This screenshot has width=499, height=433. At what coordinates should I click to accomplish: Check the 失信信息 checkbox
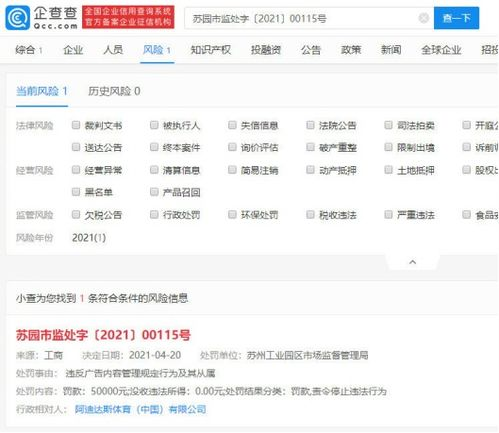[x=232, y=125]
